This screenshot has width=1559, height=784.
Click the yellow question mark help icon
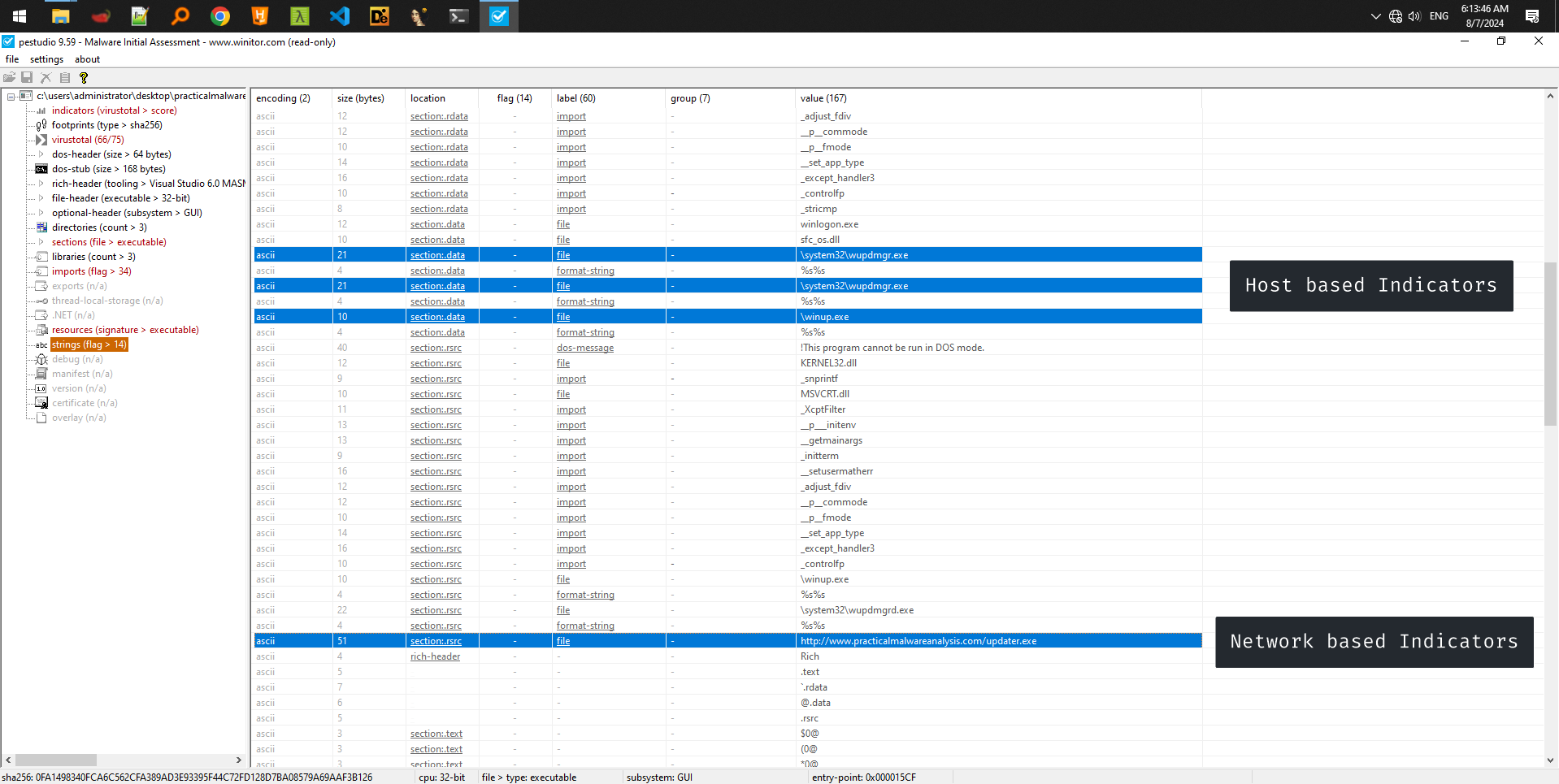point(83,78)
